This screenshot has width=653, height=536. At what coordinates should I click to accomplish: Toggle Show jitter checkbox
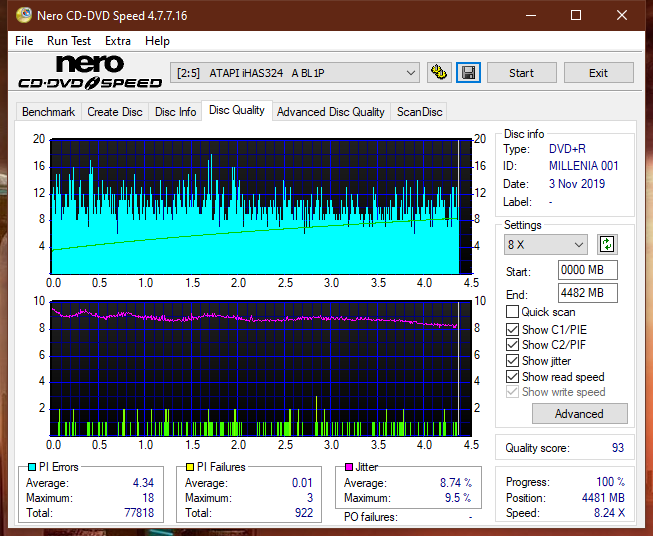coord(513,361)
